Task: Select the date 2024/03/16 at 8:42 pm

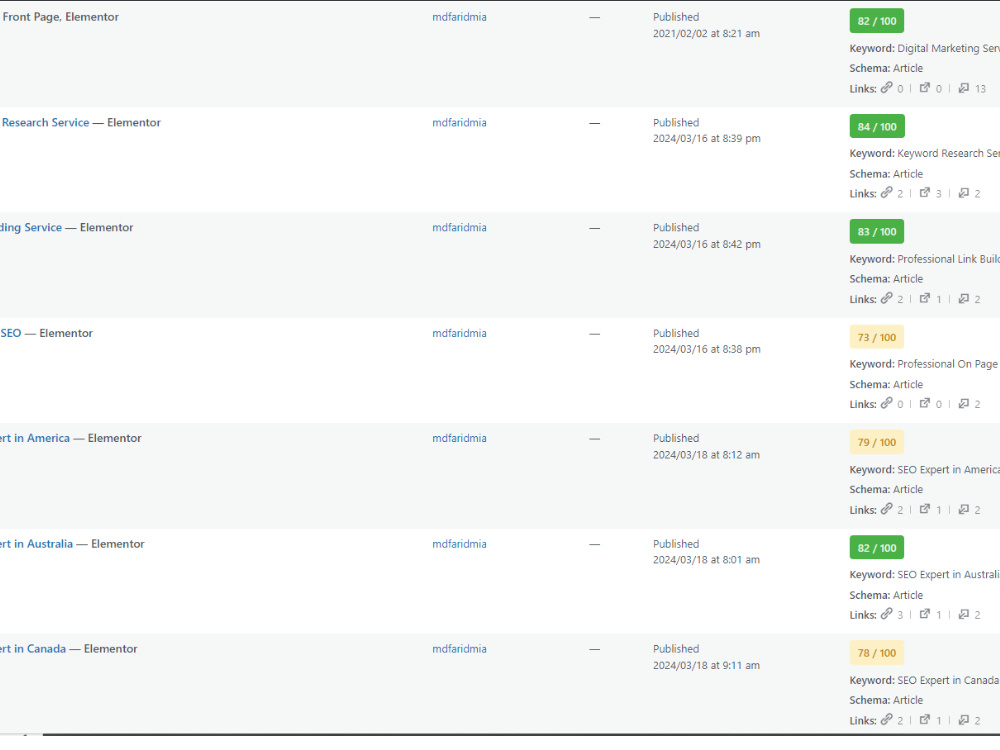Action: (x=707, y=244)
